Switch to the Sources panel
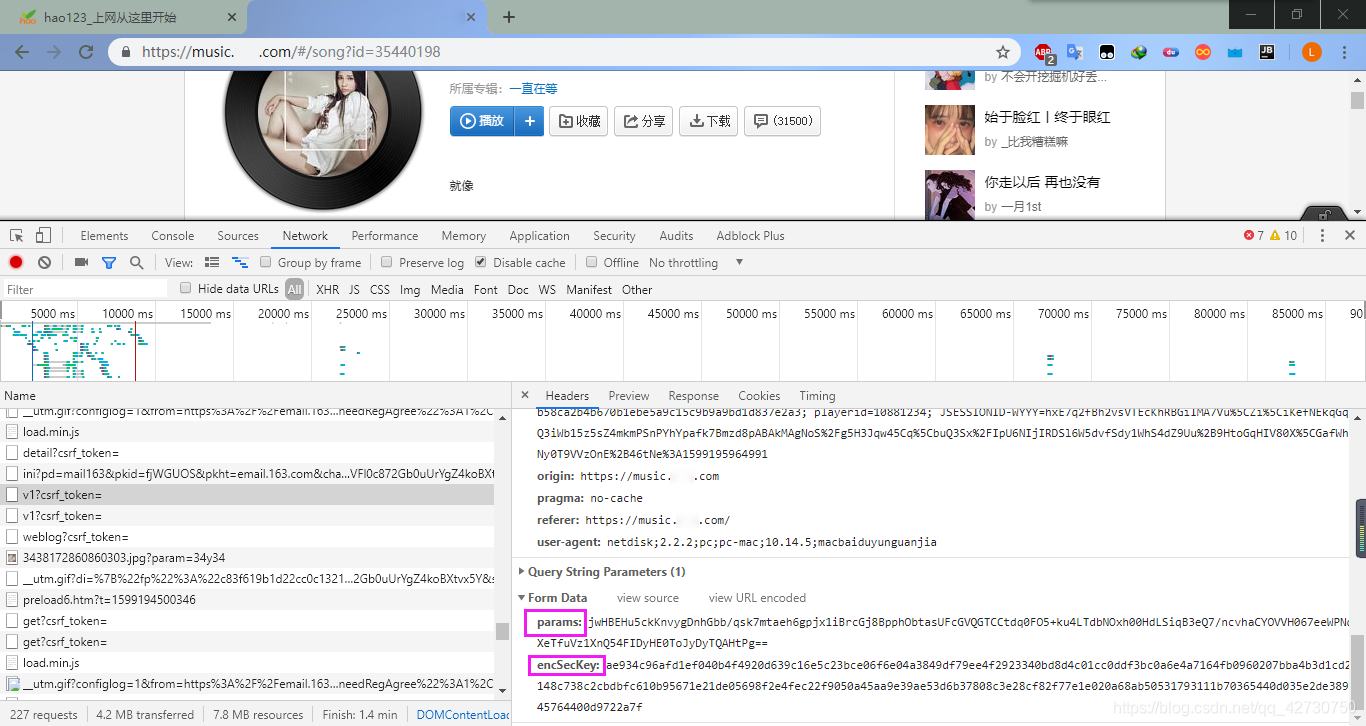Screen dimensions: 1366x726 (238, 236)
